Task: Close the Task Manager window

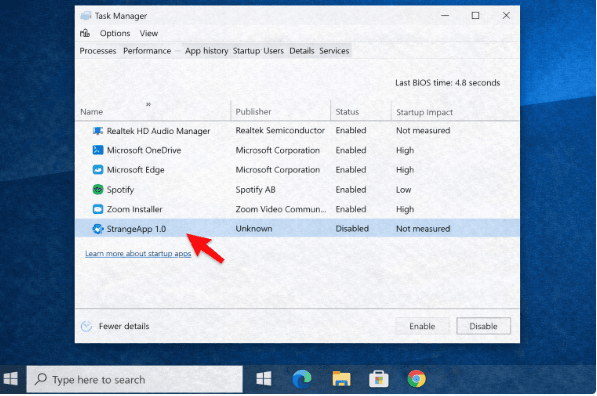Action: pyautogui.click(x=506, y=15)
